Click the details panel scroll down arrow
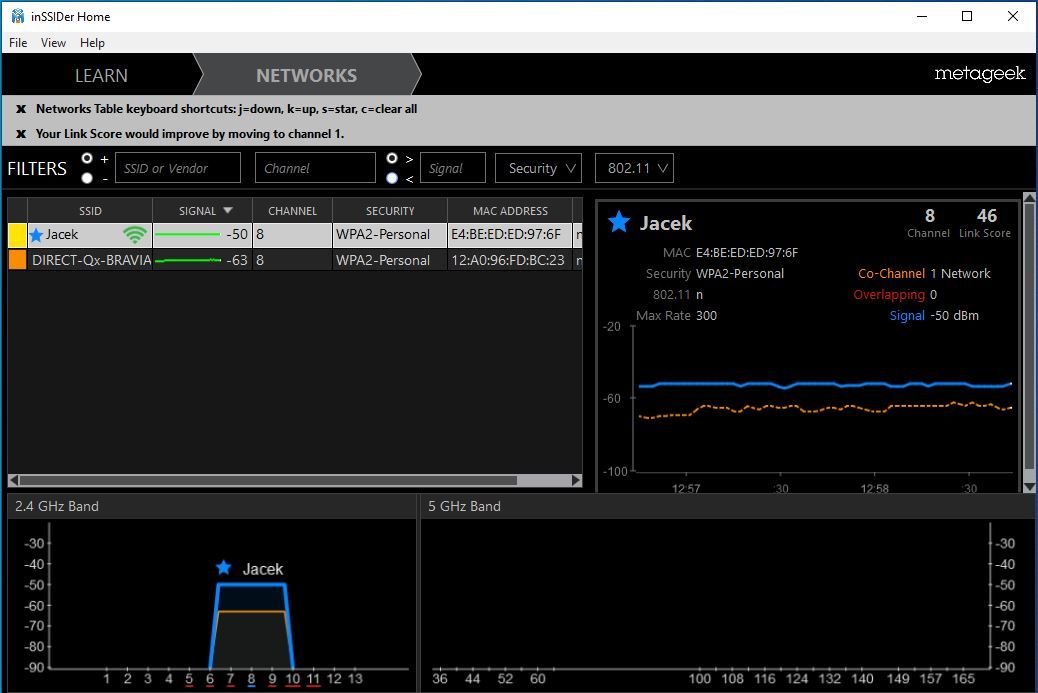The height and width of the screenshot is (693, 1038). click(1029, 487)
